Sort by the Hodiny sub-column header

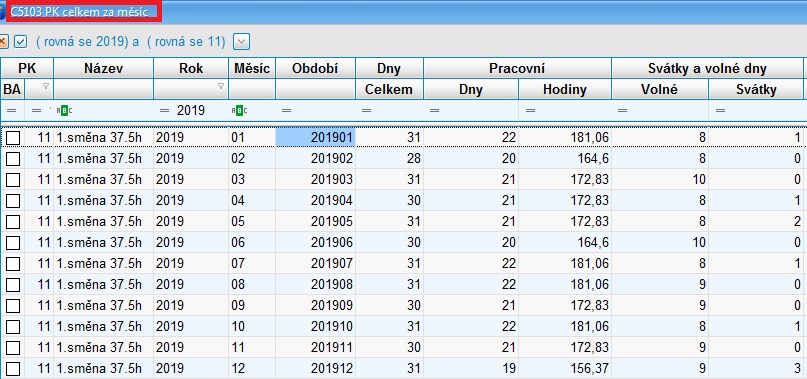[x=565, y=89]
